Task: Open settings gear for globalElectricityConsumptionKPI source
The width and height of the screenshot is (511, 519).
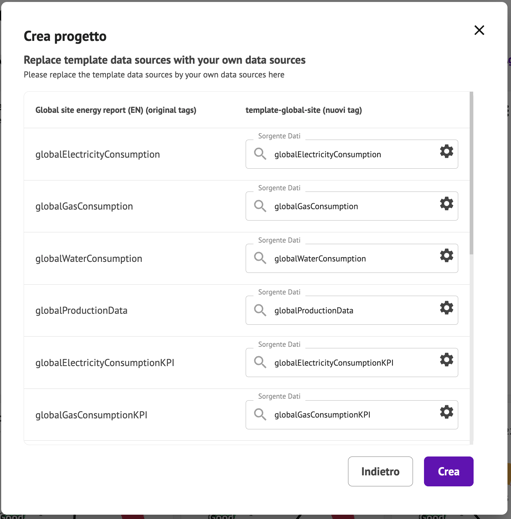Action: pyautogui.click(x=446, y=360)
